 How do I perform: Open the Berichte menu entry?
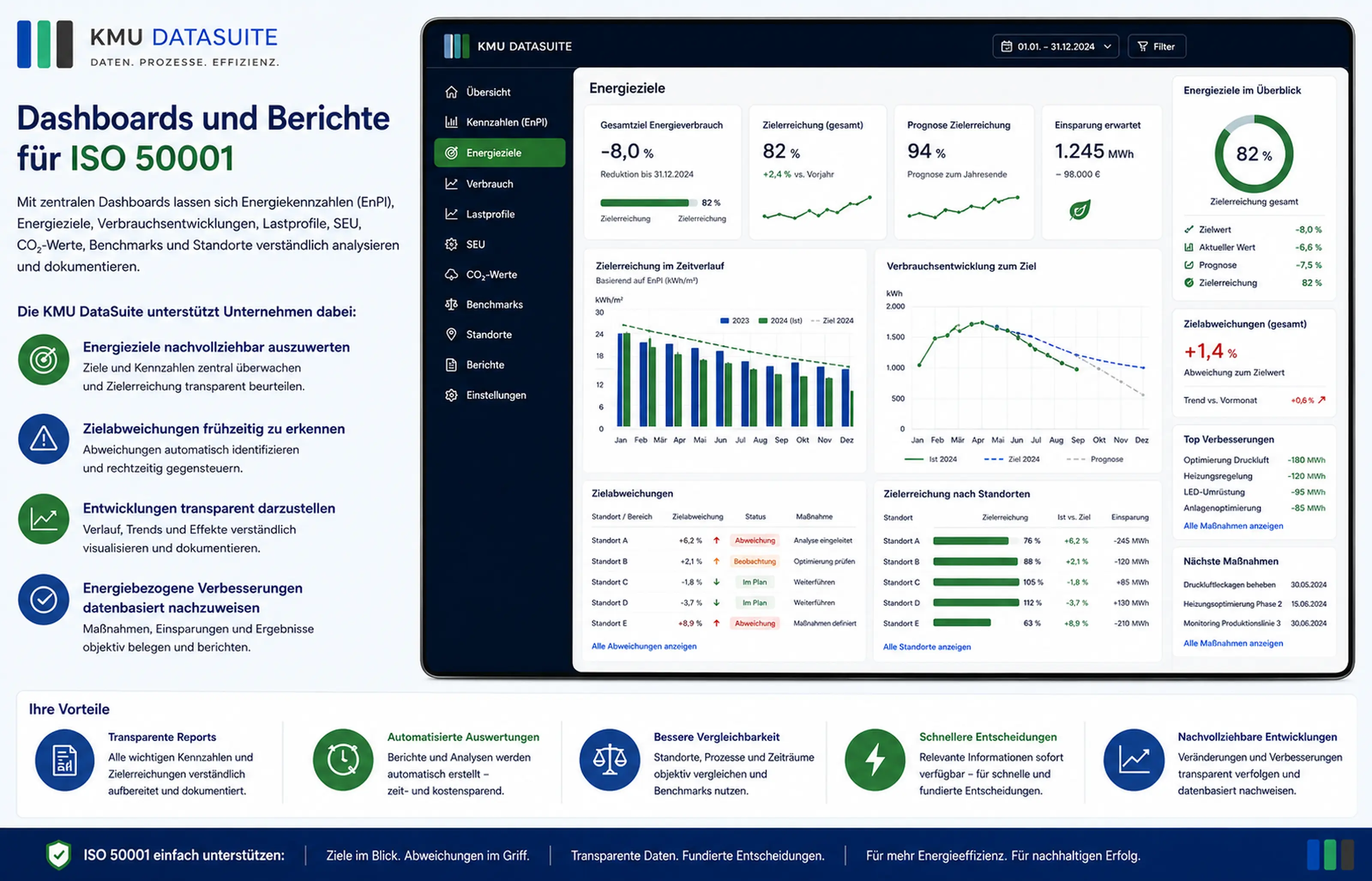click(499, 365)
